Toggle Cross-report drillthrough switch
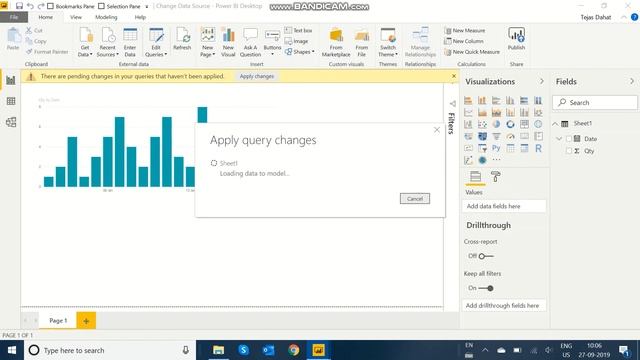The width and height of the screenshot is (640, 360). [x=486, y=256]
